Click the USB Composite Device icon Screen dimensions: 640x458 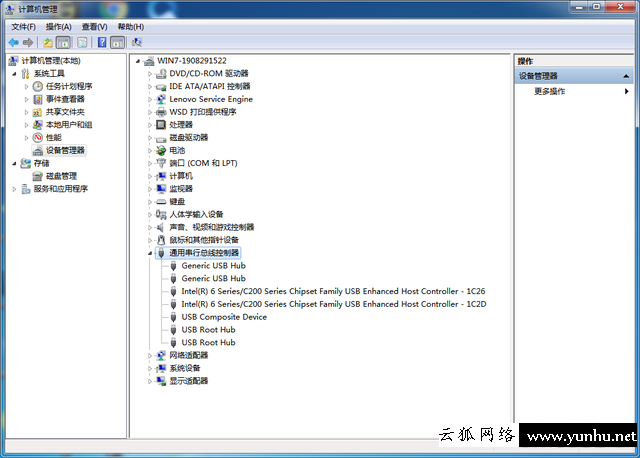click(x=173, y=317)
